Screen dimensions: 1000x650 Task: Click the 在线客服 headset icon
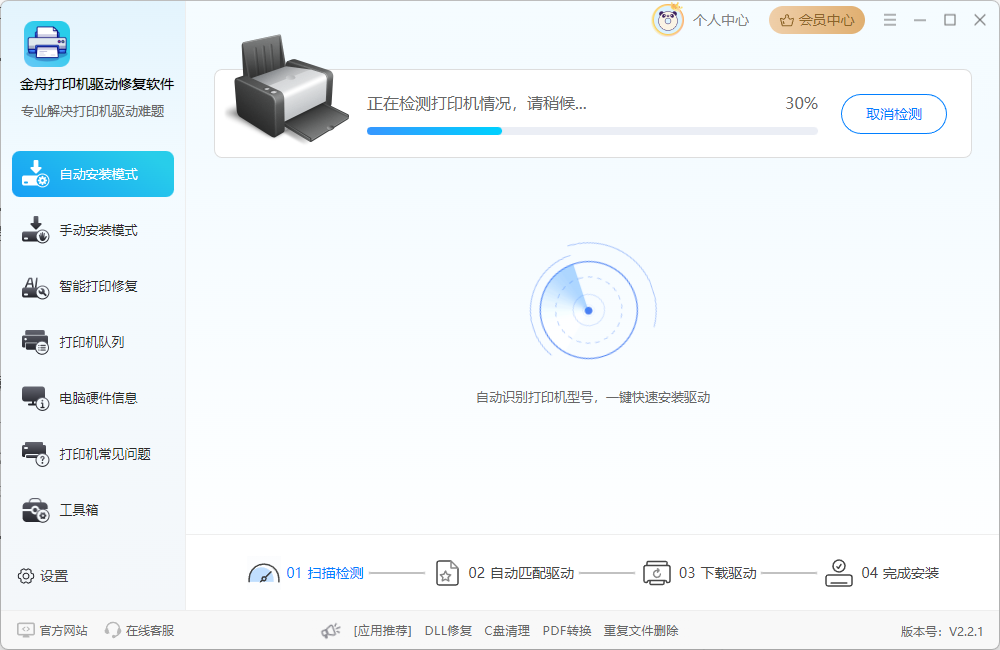pos(113,630)
